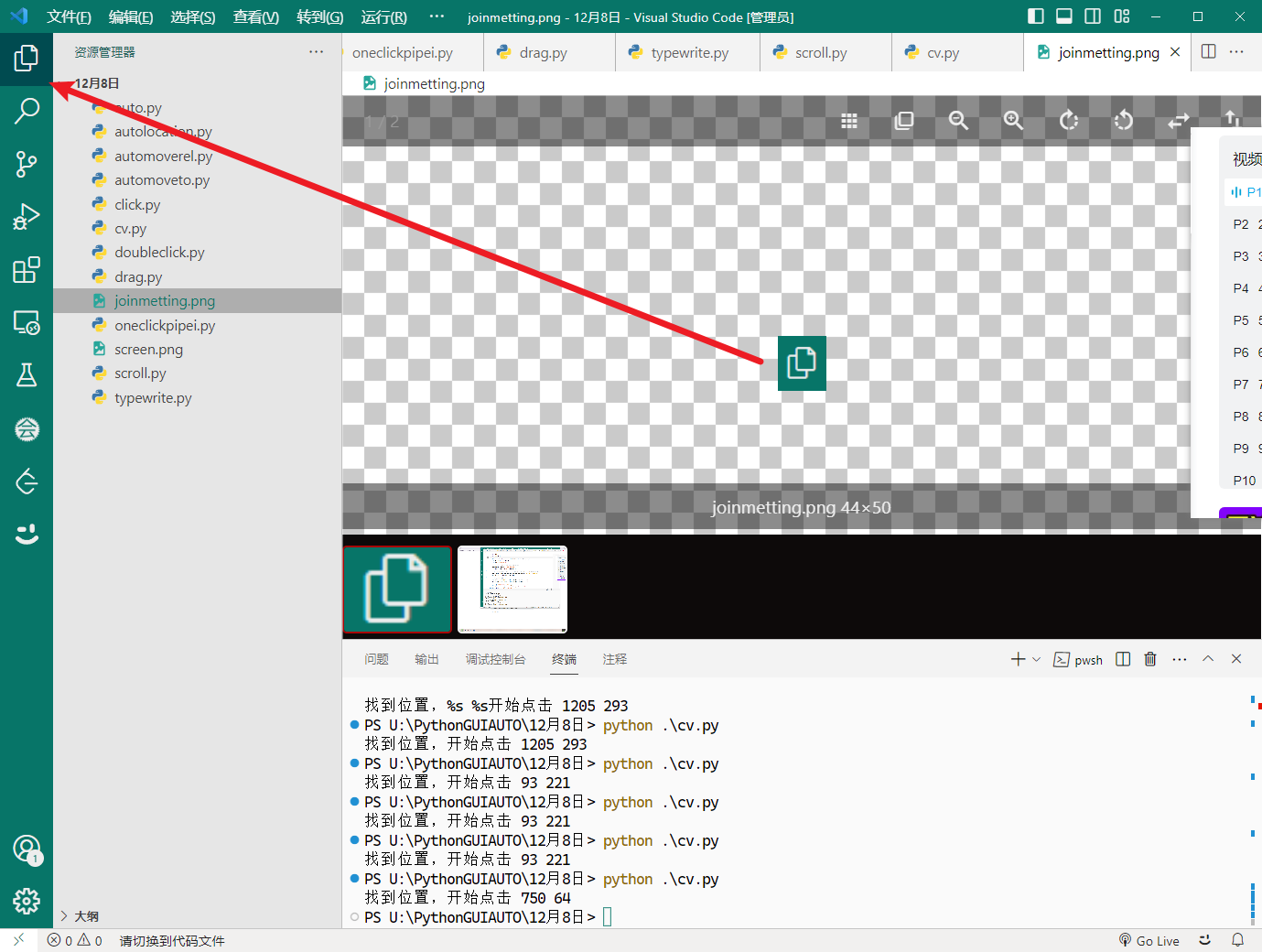Close the joinmetting.png tab

click(x=1175, y=52)
